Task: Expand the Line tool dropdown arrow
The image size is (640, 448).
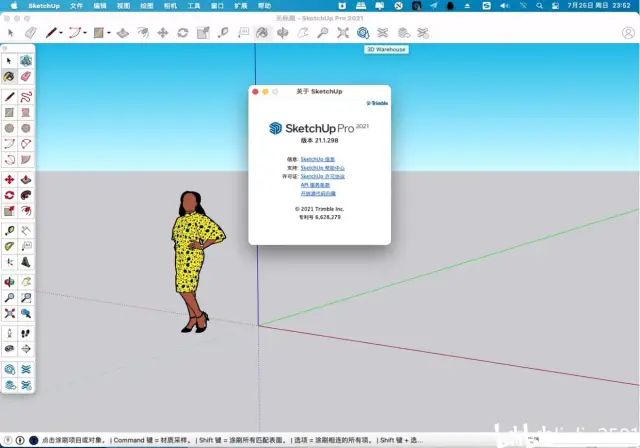Action: click(61, 33)
